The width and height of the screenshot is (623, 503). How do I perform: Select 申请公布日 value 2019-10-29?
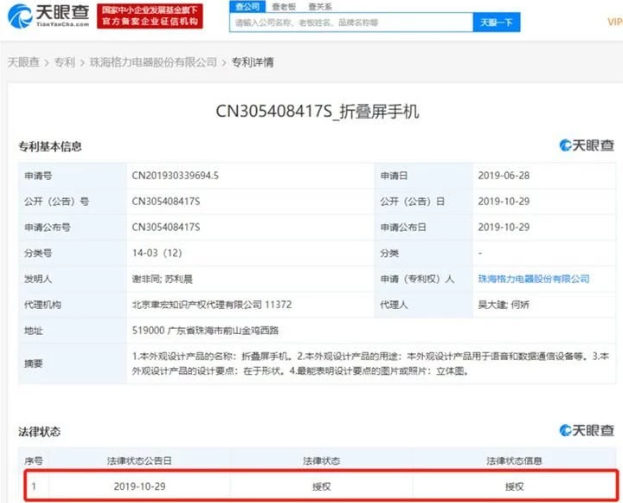(504, 227)
